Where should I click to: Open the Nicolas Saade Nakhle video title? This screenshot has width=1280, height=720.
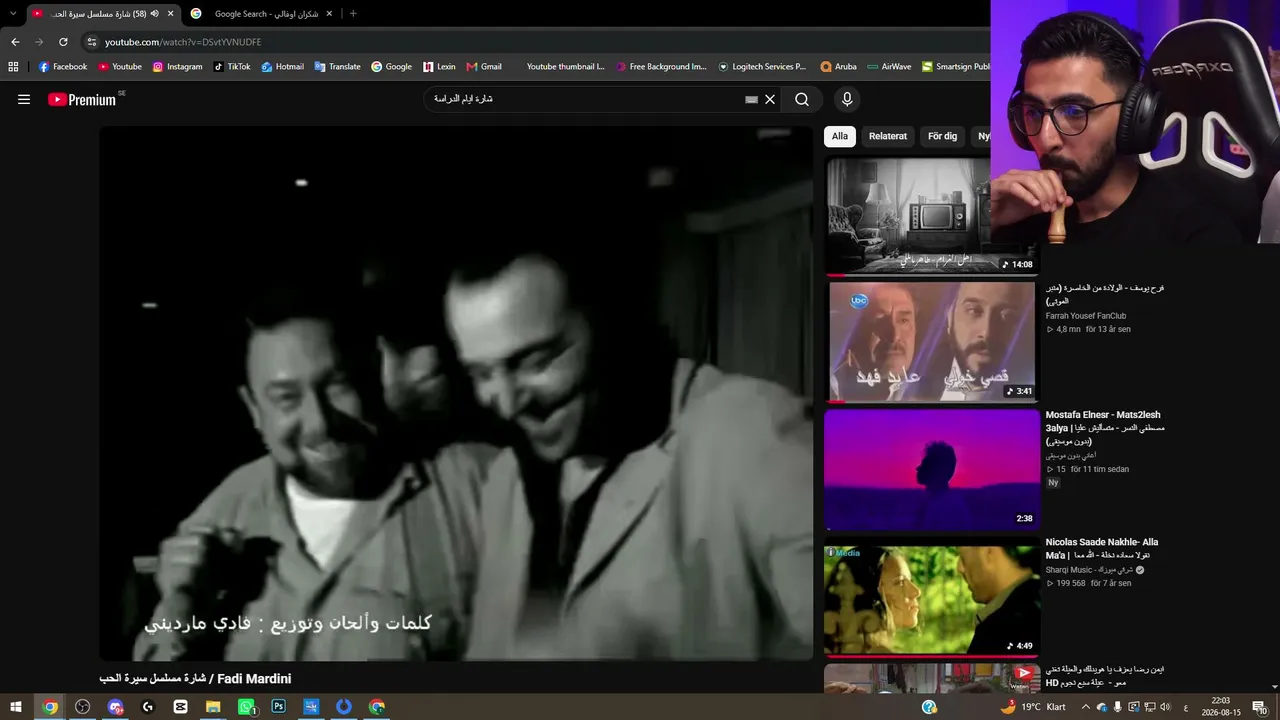pyautogui.click(x=1102, y=549)
